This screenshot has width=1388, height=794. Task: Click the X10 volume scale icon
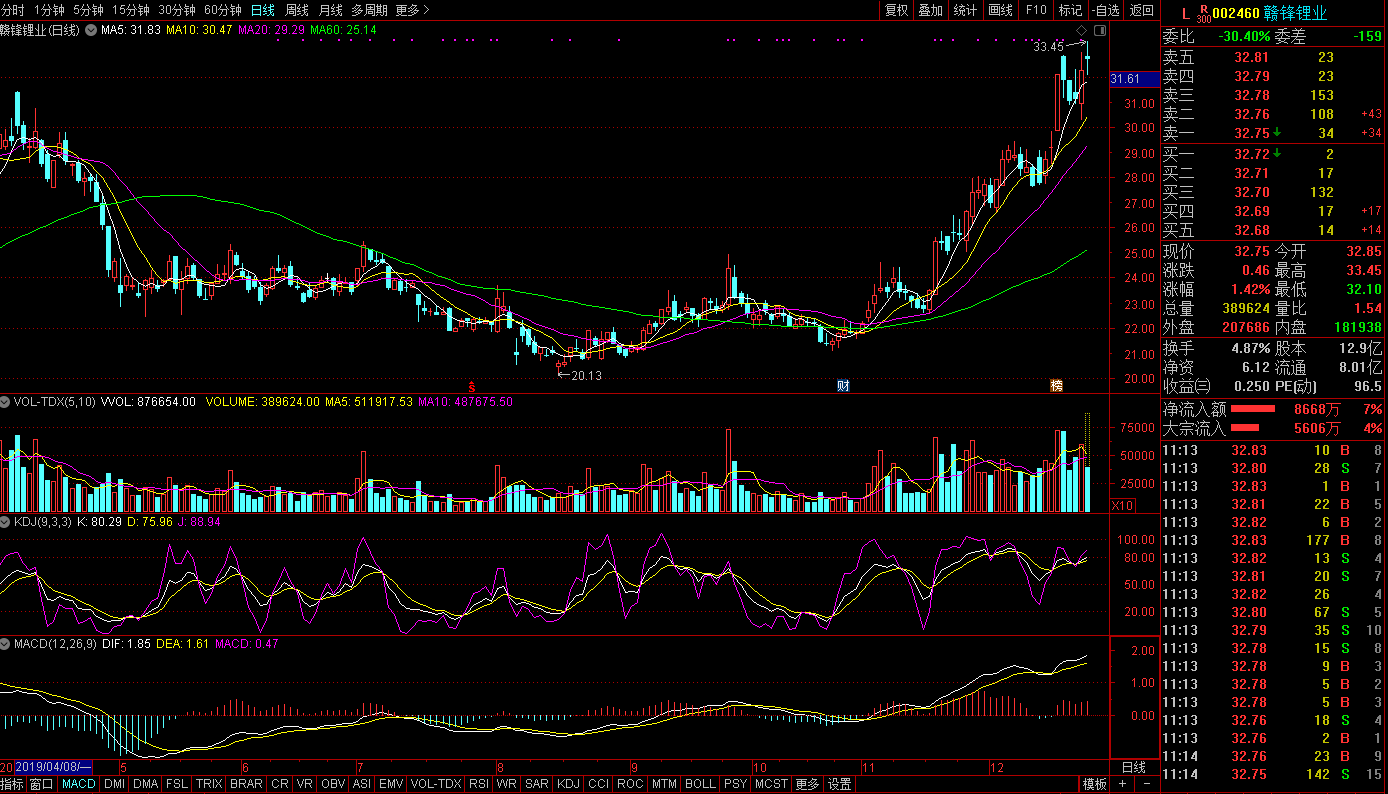[1123, 506]
